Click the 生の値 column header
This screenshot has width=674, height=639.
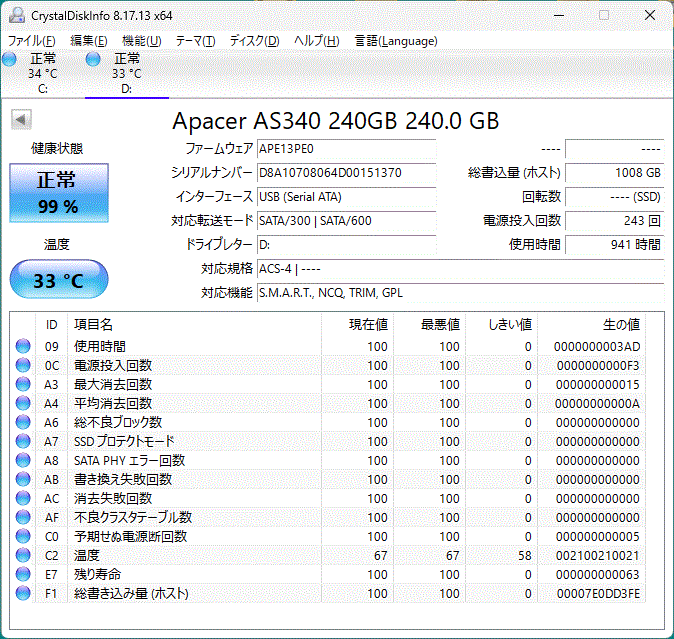click(x=591, y=324)
